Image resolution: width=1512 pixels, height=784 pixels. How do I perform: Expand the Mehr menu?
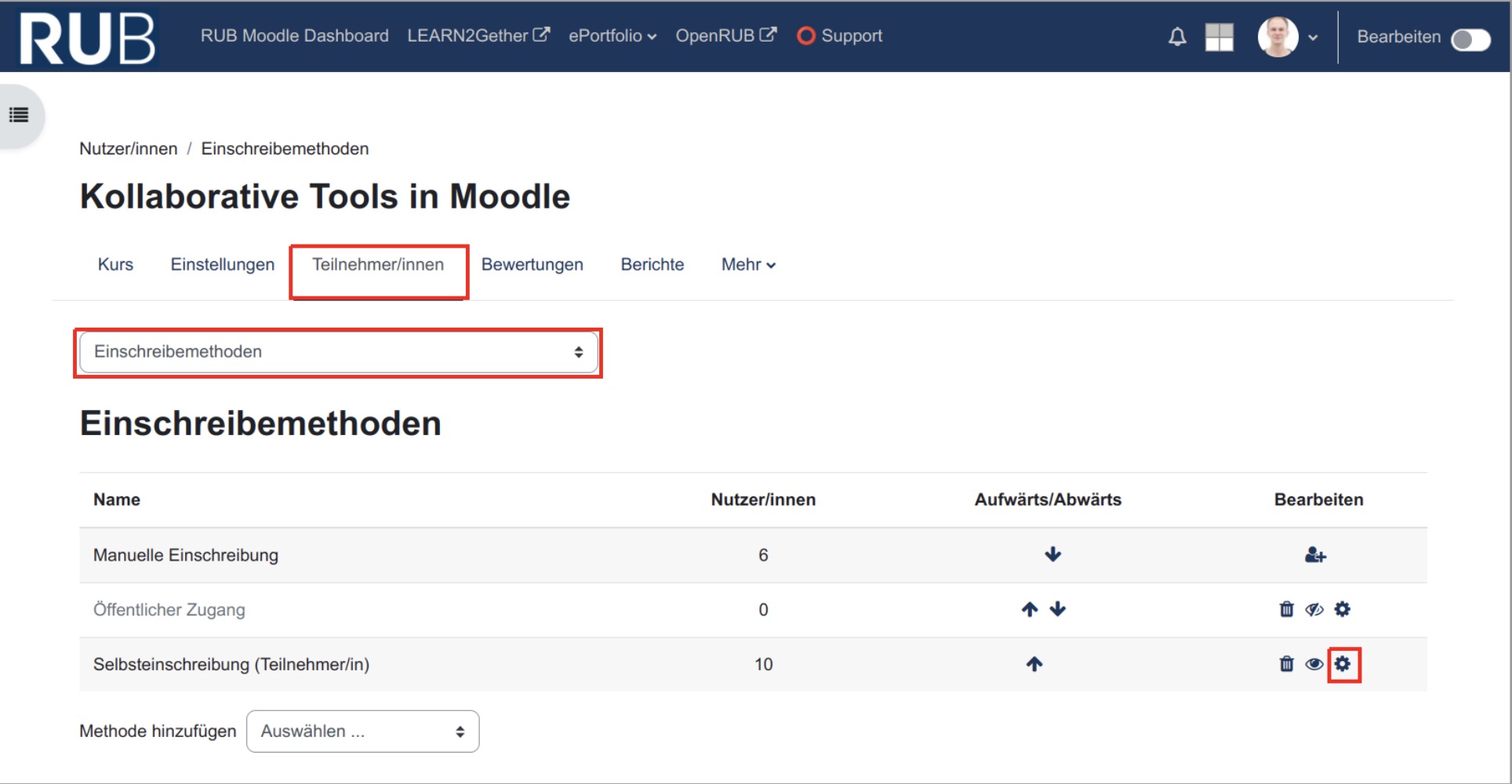pyautogui.click(x=748, y=265)
